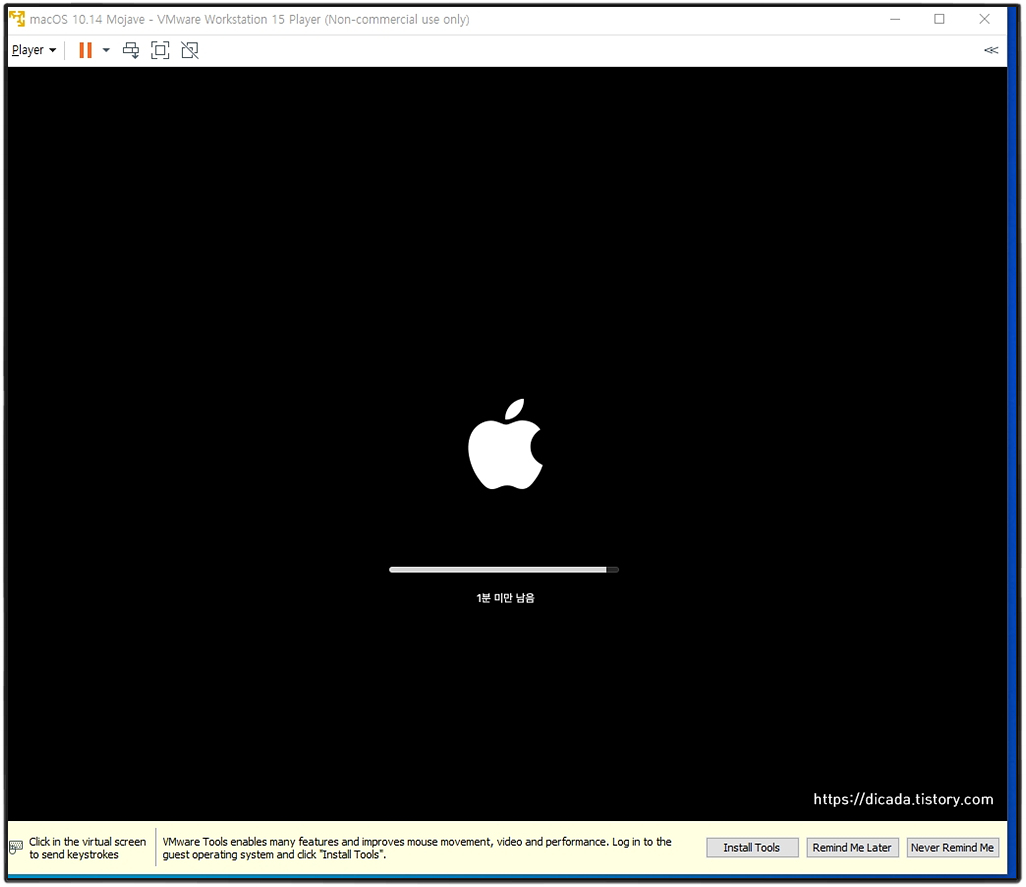Enter full screen mode
Screen dimensions: 1026x887
(x=160, y=50)
